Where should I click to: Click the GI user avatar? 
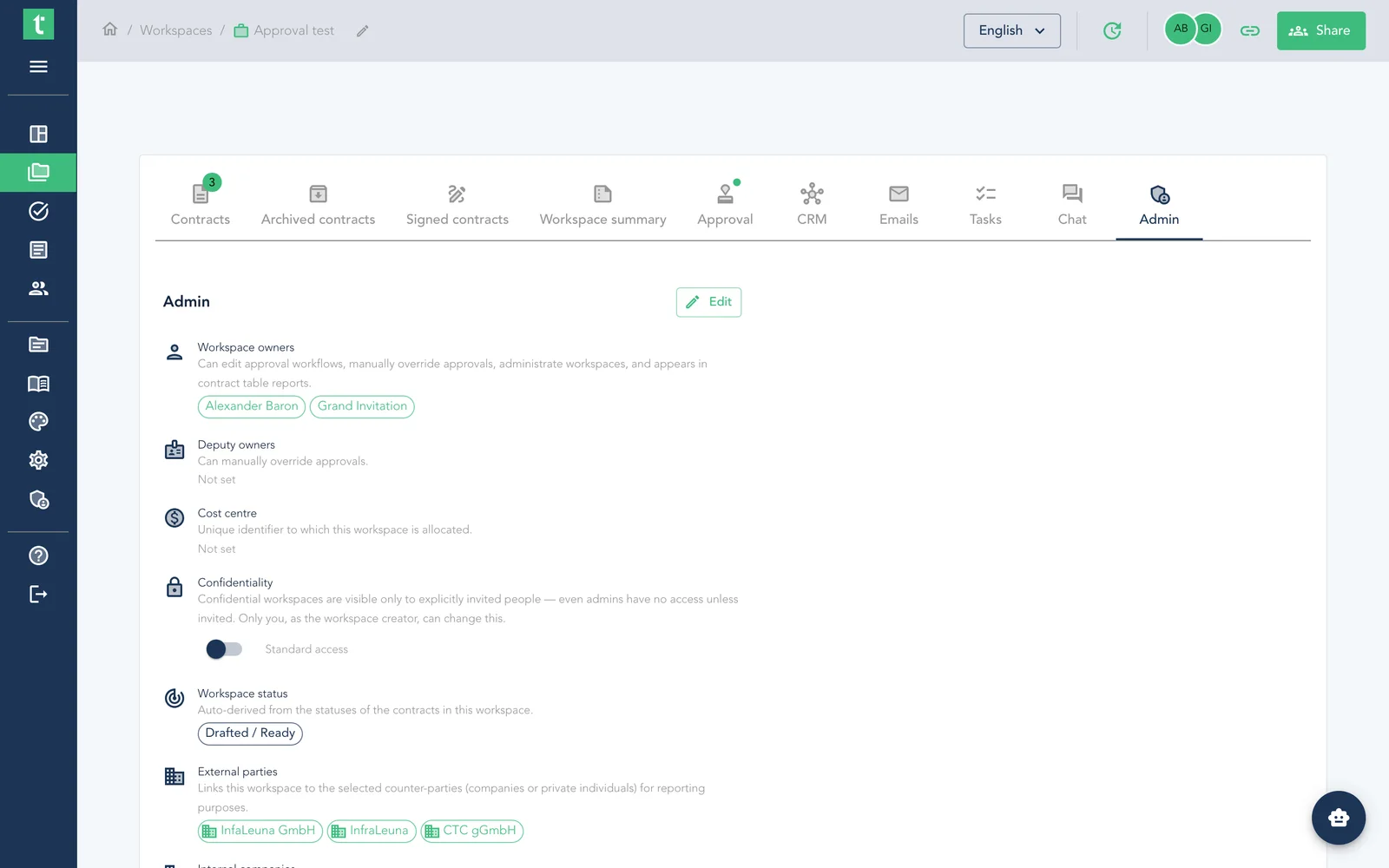(1208, 29)
